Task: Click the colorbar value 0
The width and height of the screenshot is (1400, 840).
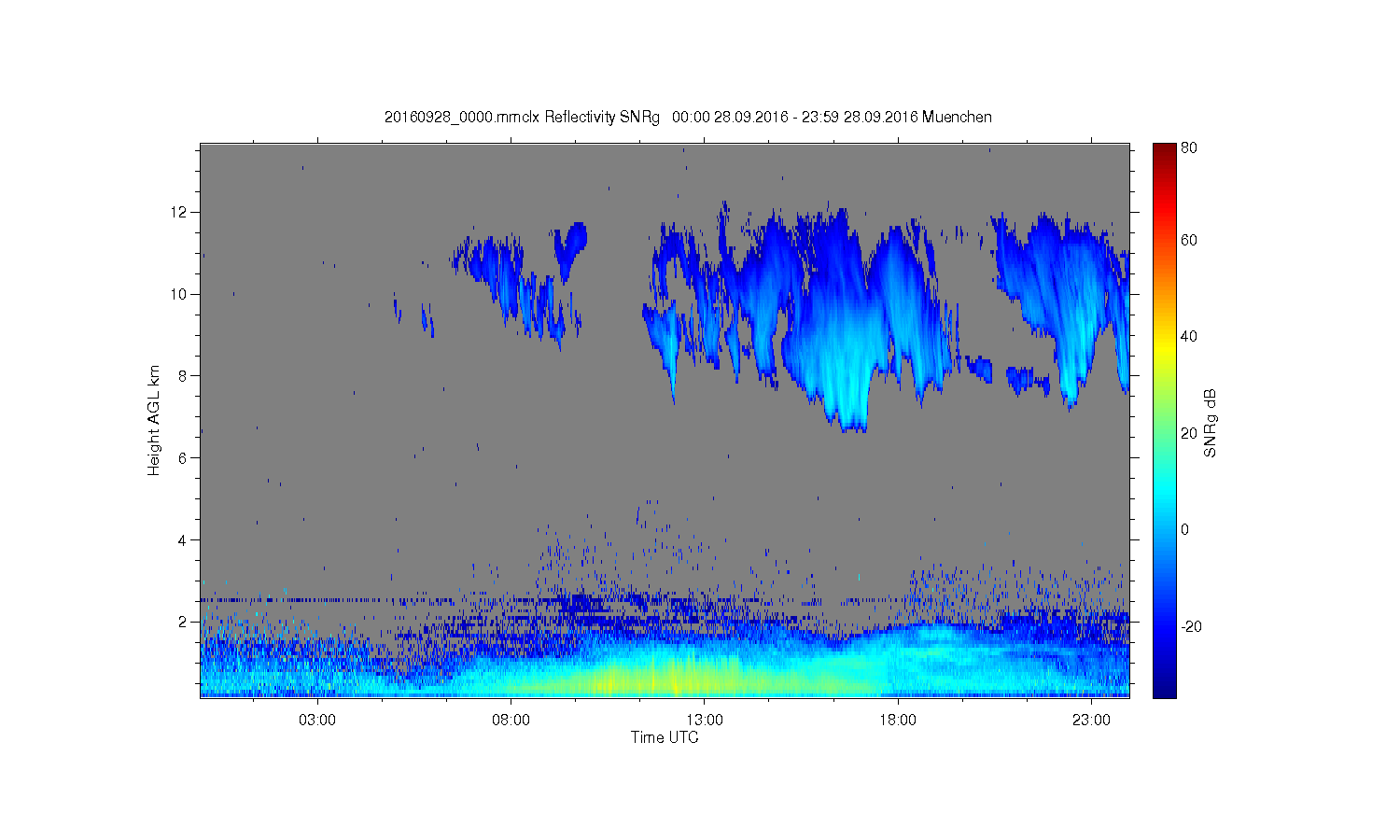Action: pyautogui.click(x=1184, y=529)
